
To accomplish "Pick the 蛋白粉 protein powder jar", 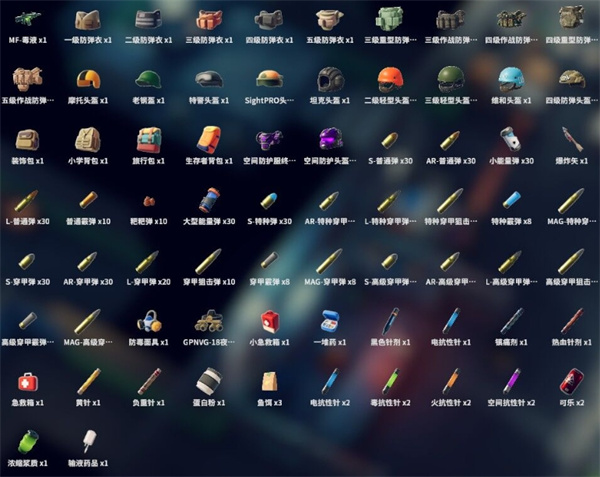I will point(209,382).
